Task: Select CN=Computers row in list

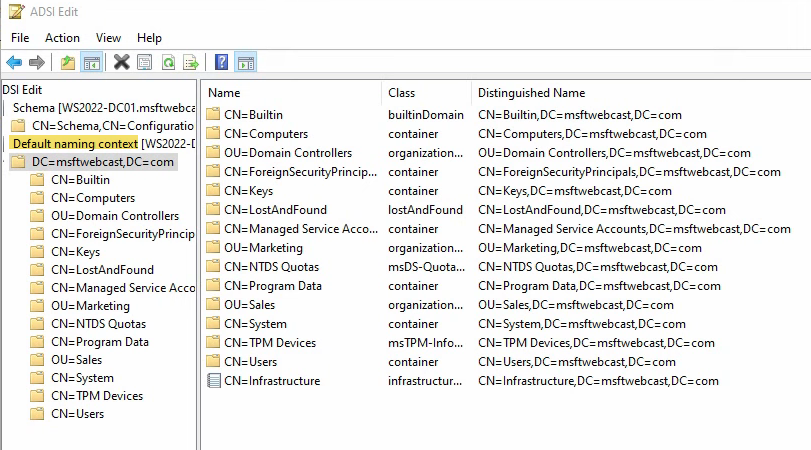Action: click(266, 133)
